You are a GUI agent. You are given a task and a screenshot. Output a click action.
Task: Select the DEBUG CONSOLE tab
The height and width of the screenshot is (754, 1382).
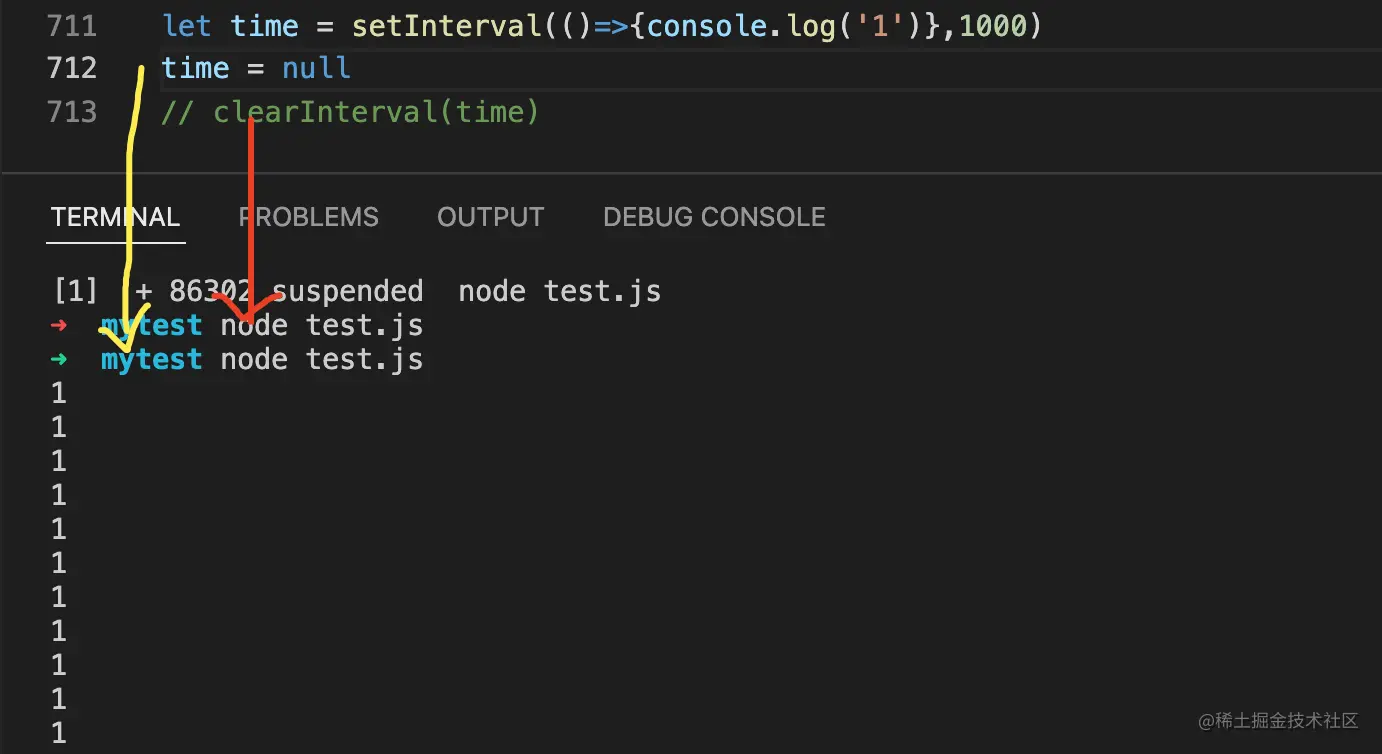(x=714, y=217)
